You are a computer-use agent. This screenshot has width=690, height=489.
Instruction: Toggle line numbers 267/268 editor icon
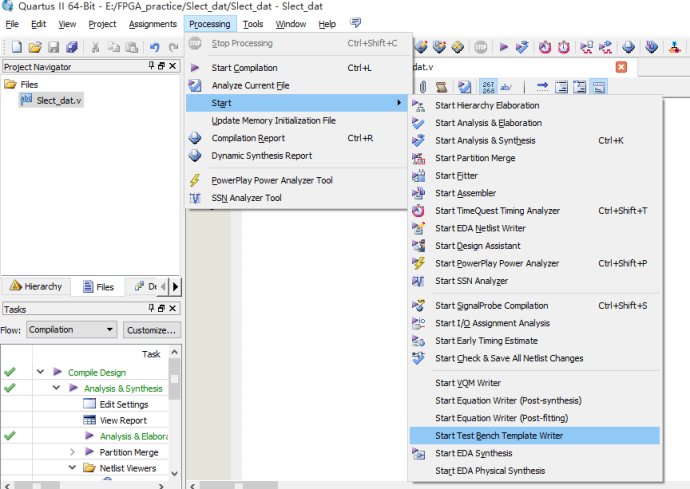coord(488,87)
